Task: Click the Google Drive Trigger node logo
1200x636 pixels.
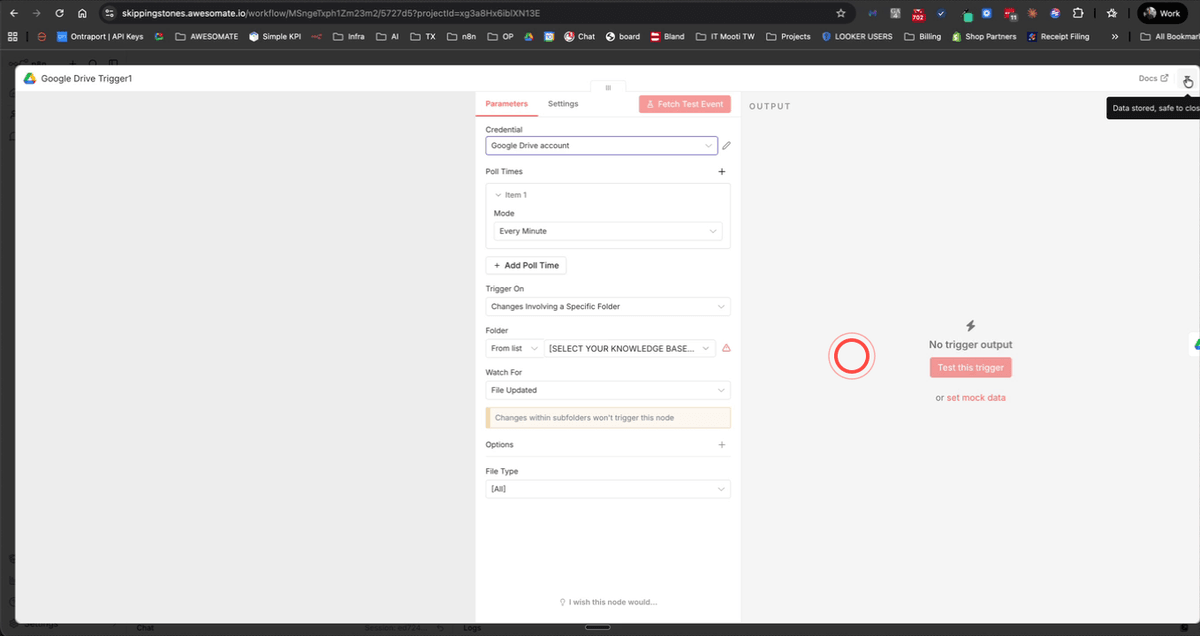Action: click(x=28, y=77)
